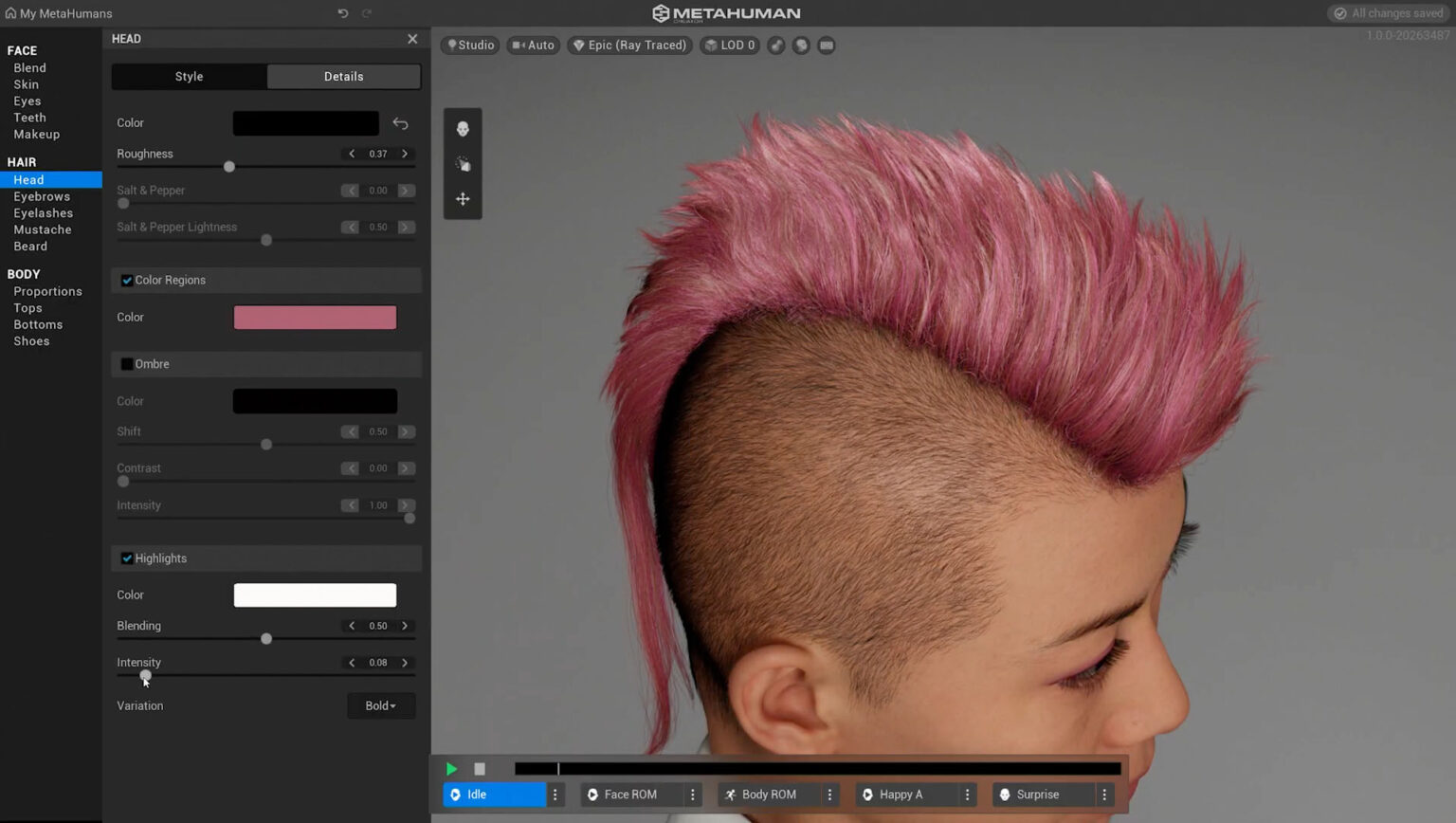The width and height of the screenshot is (1456, 823).
Task: Open the Idle animation options menu
Action: (555, 795)
